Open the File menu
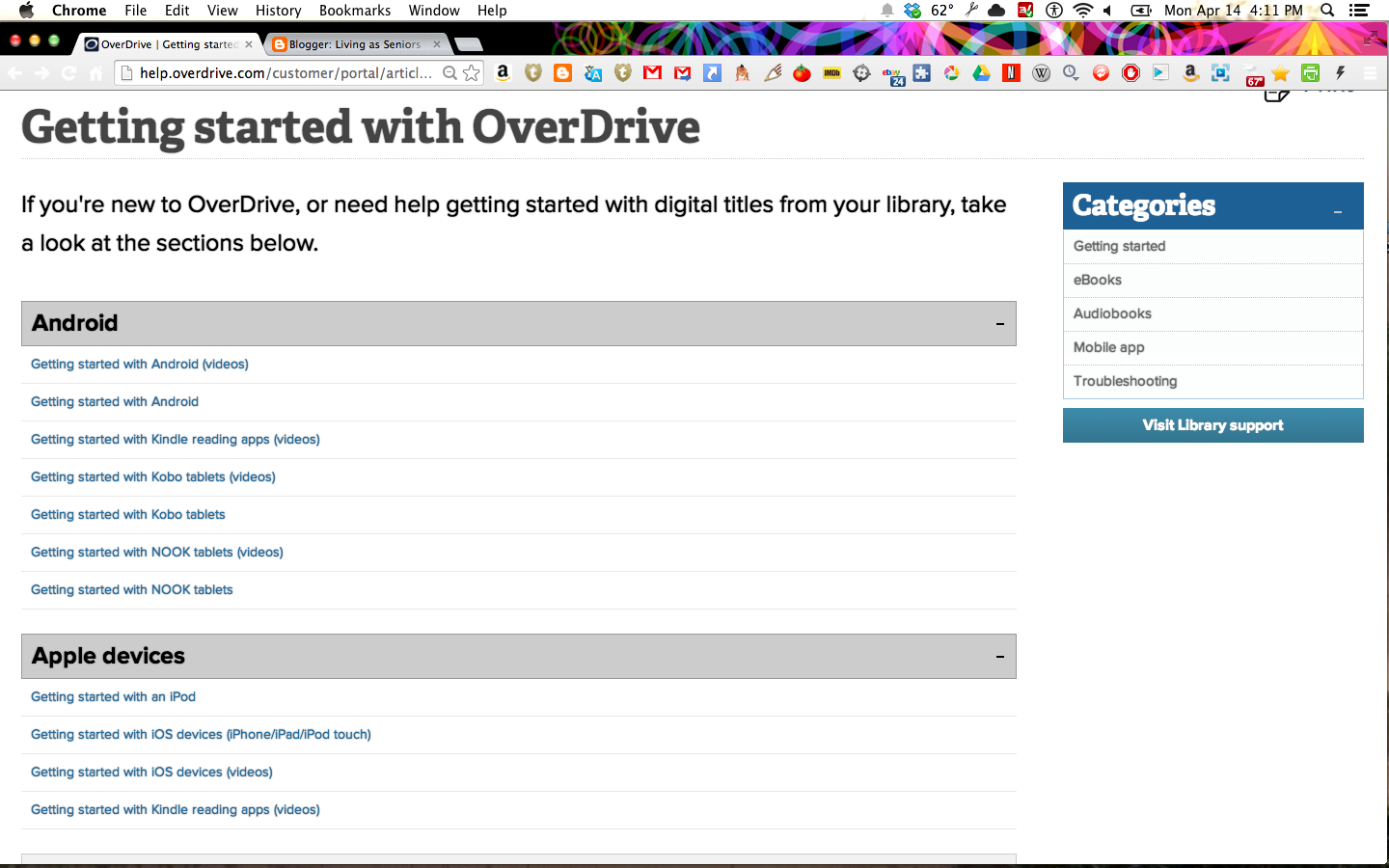This screenshot has height=868, width=1389. 136,11
